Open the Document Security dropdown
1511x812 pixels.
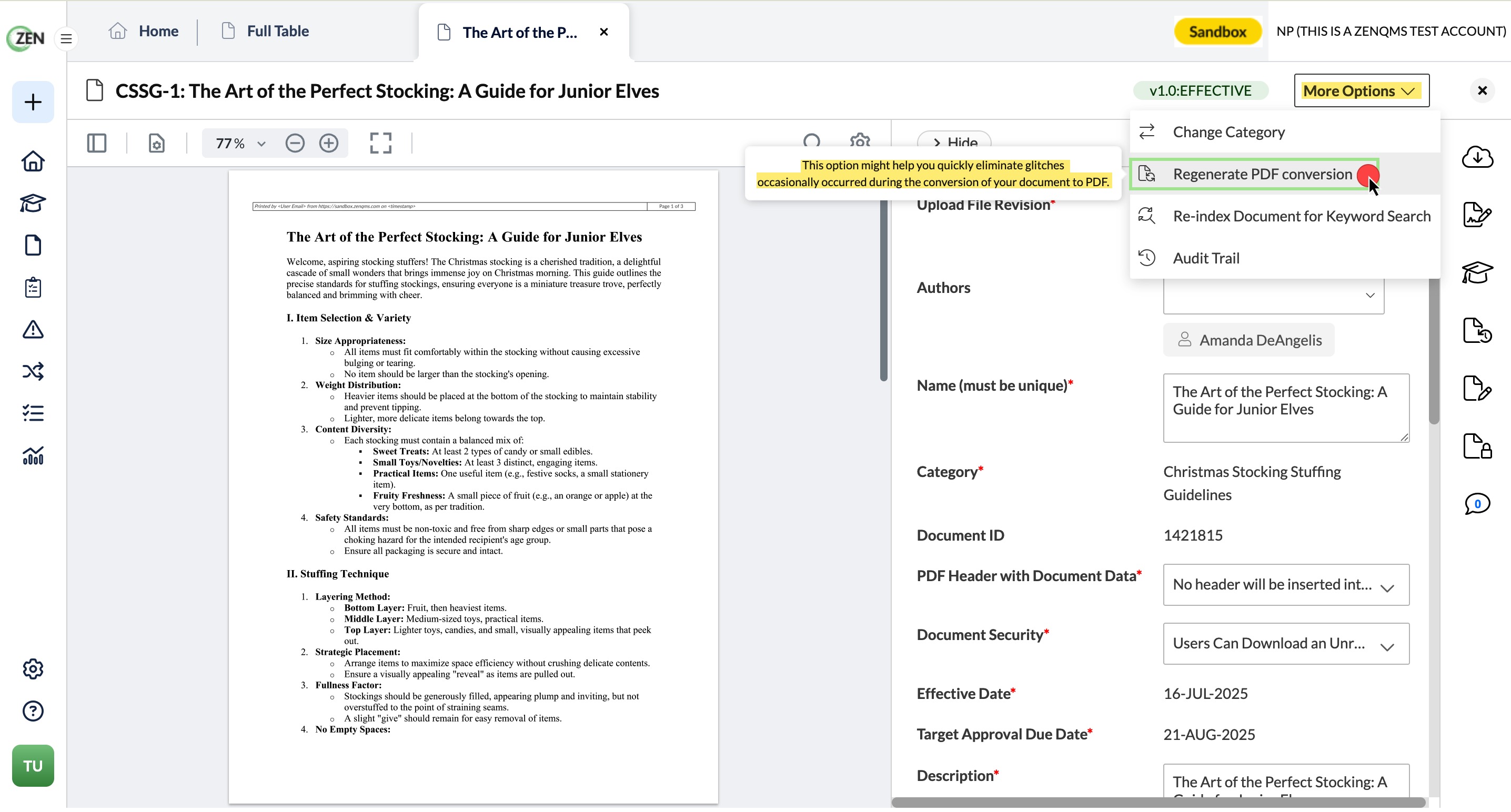click(1286, 645)
